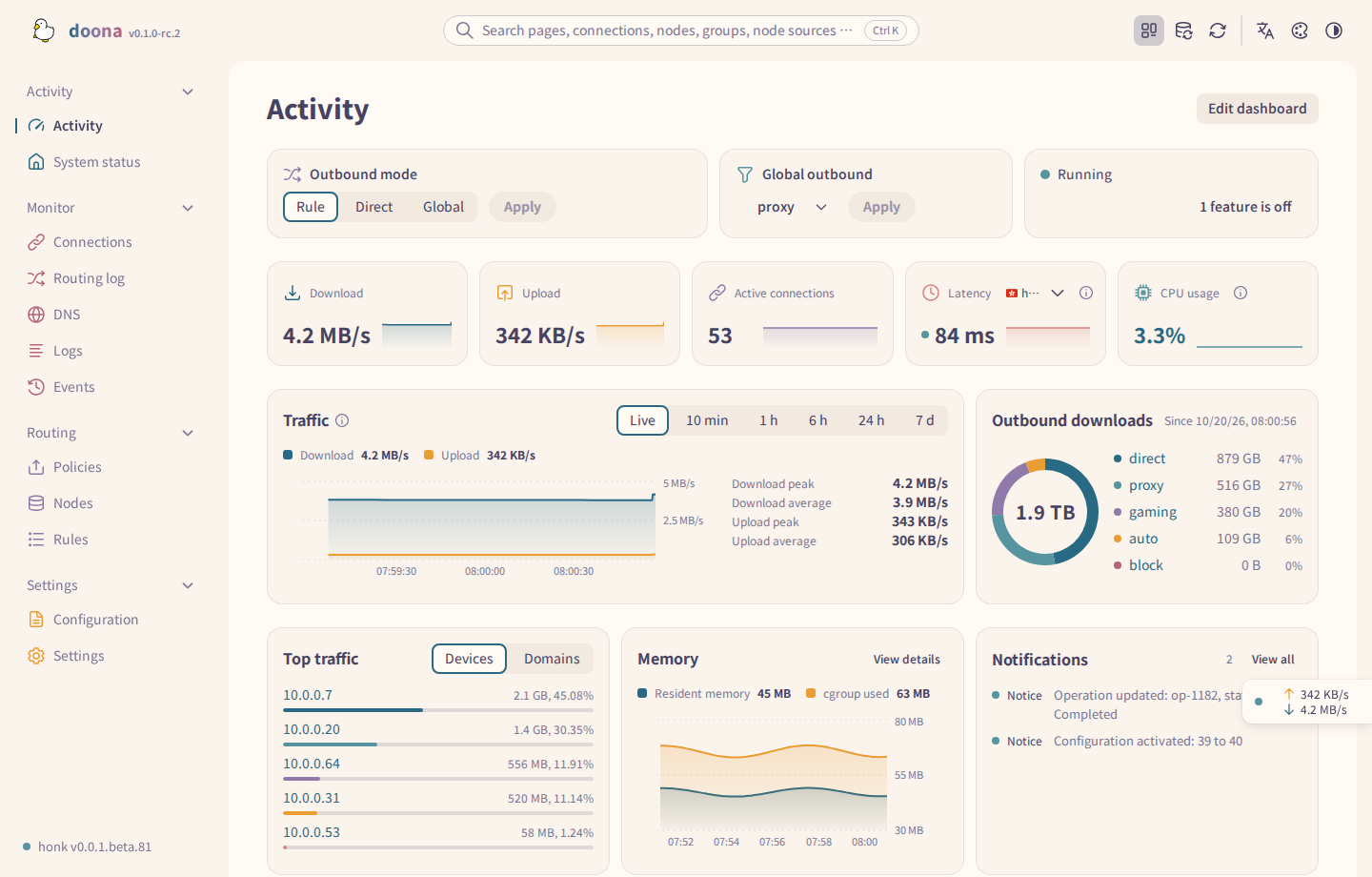
Task: Switch traffic range to 24 h
Action: pyautogui.click(x=871, y=420)
